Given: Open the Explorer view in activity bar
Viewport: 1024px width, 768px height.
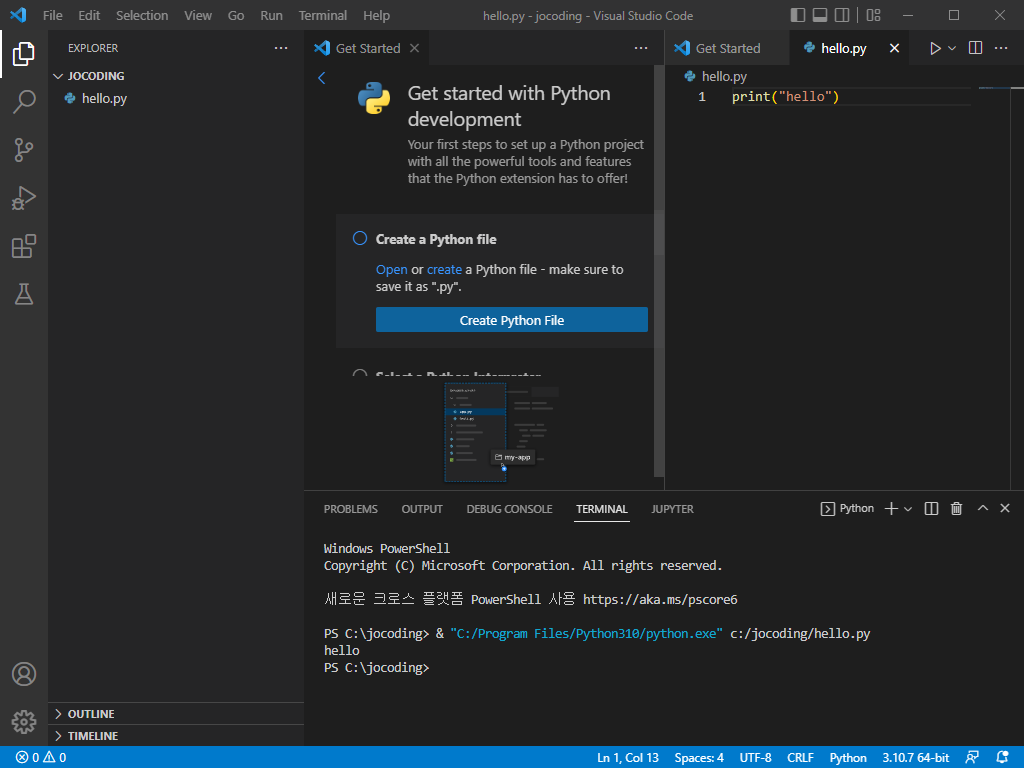Looking at the screenshot, I should [24, 54].
